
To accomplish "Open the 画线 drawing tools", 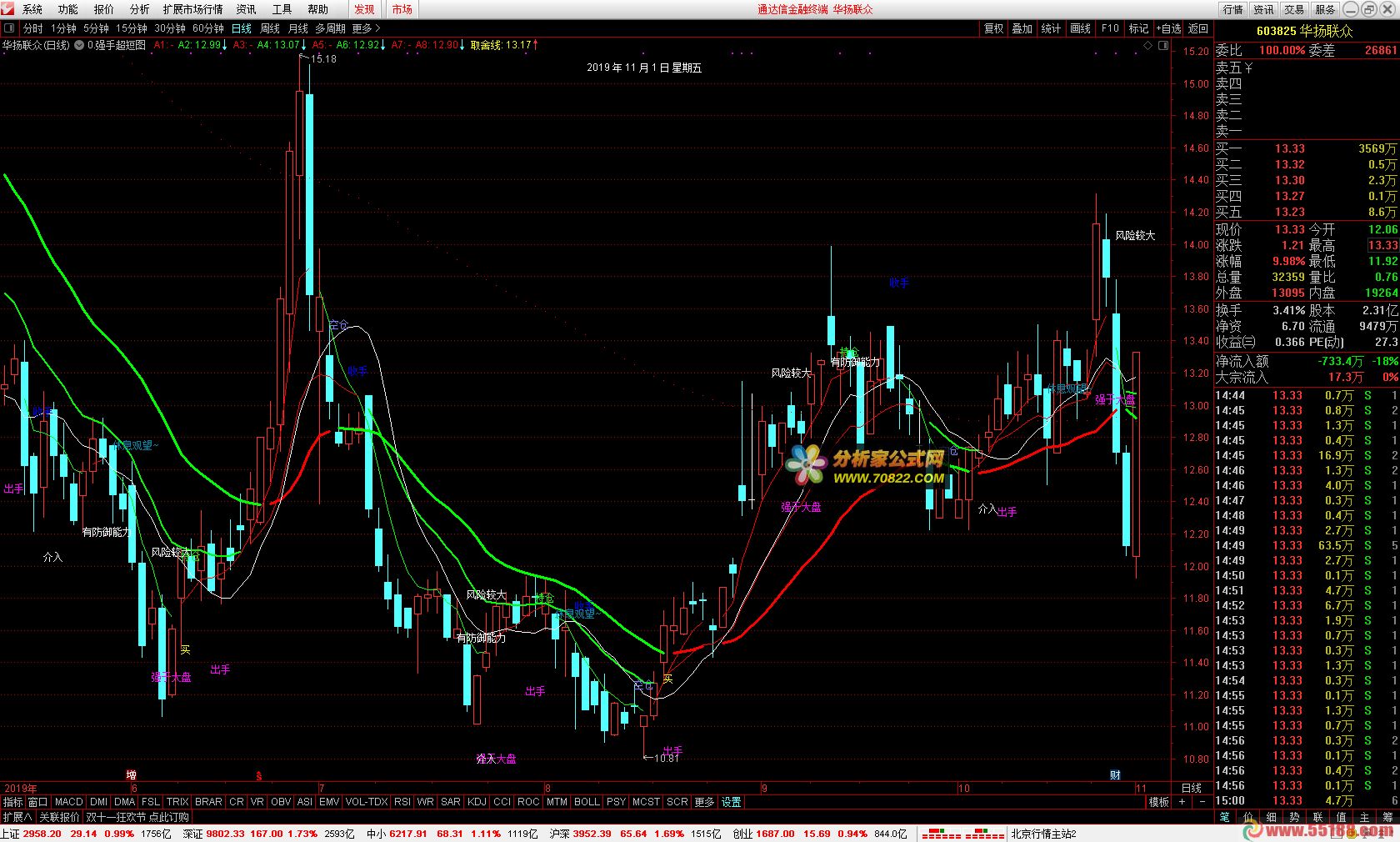I will pyautogui.click(x=1081, y=28).
